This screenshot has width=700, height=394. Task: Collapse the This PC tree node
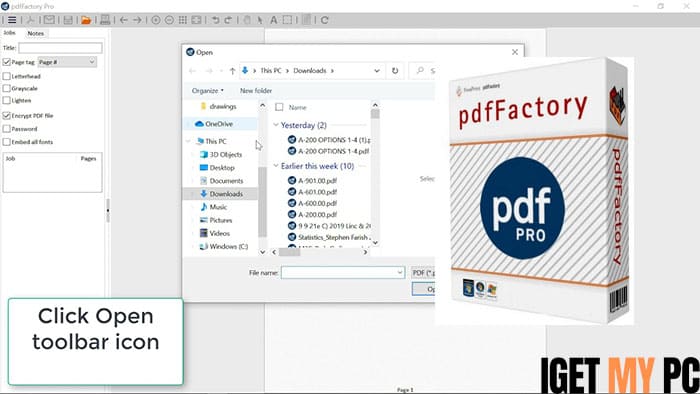[x=188, y=141]
